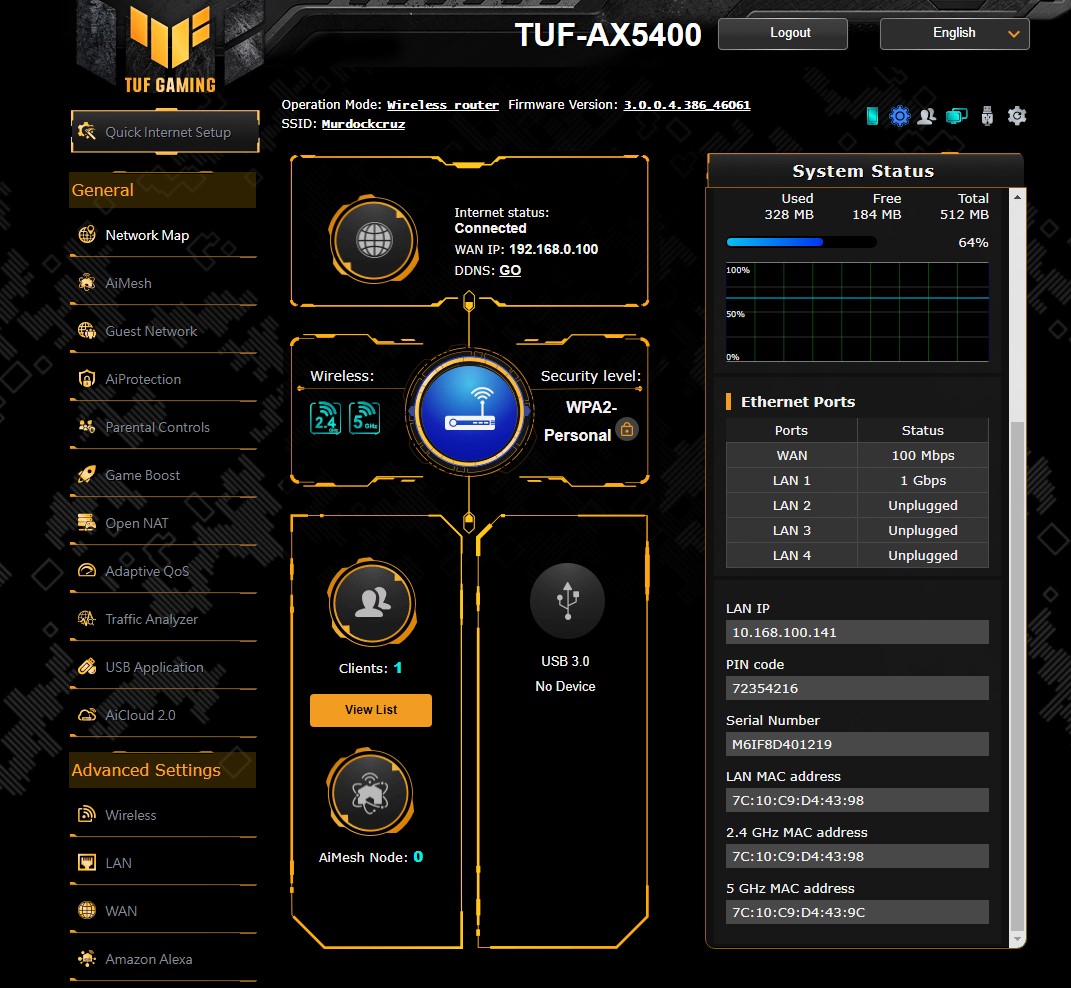Click the LAN IP field 10.168.100.141

(x=857, y=632)
